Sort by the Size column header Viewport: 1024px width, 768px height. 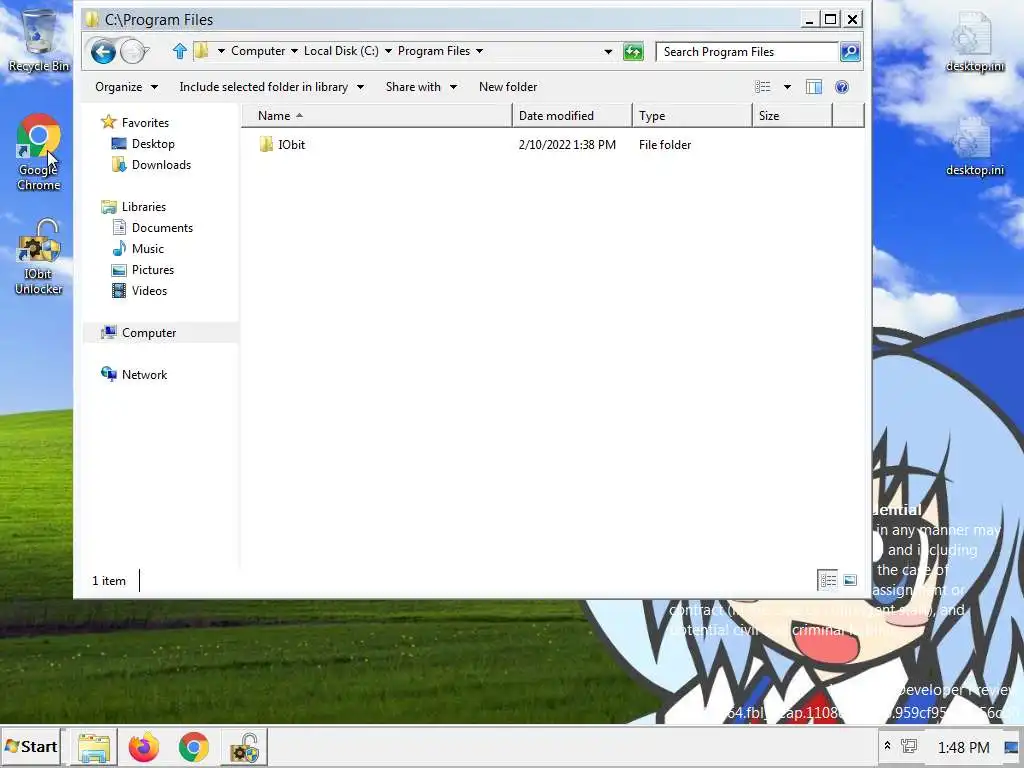793,116
